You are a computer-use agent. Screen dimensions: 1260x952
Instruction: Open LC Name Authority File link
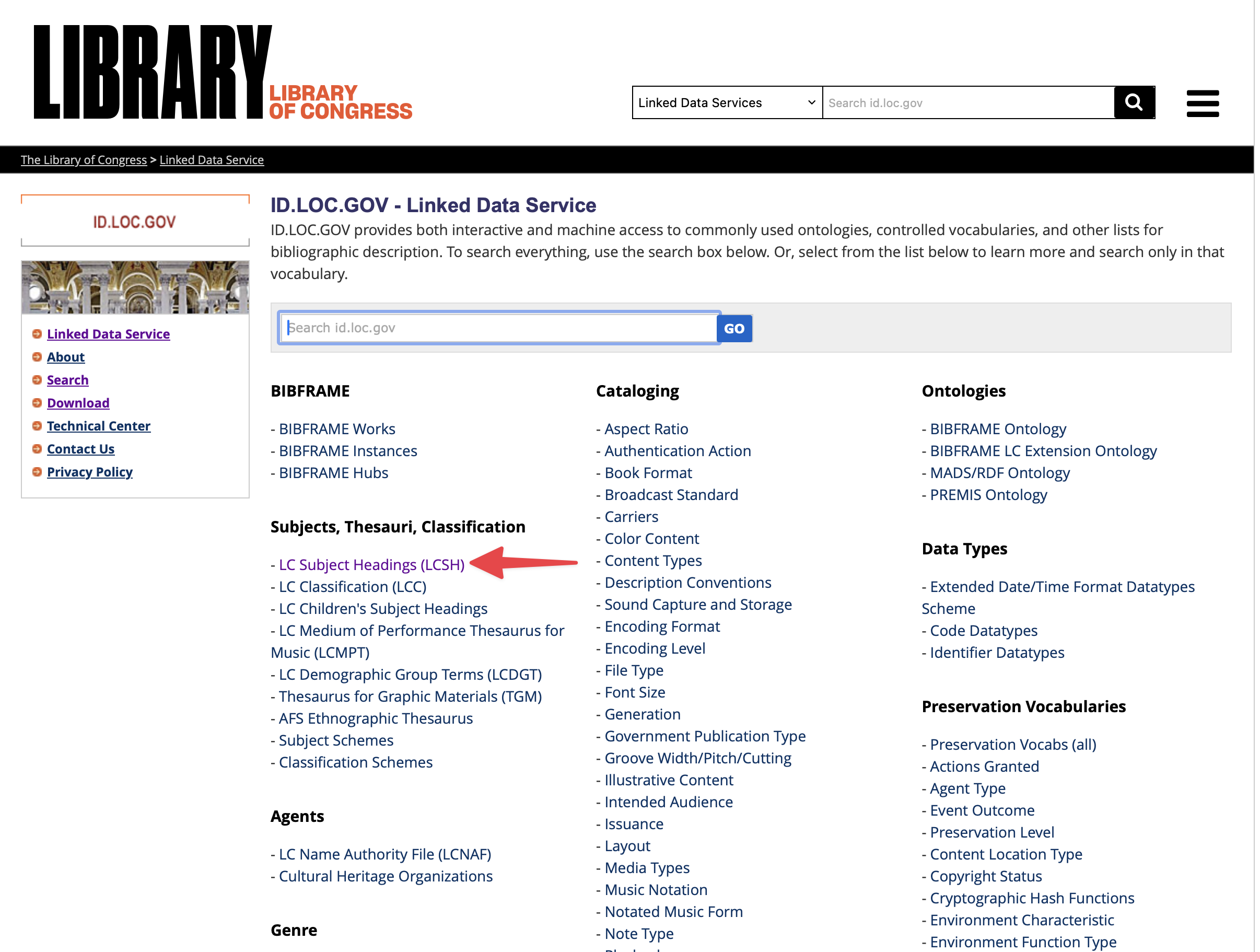click(384, 854)
